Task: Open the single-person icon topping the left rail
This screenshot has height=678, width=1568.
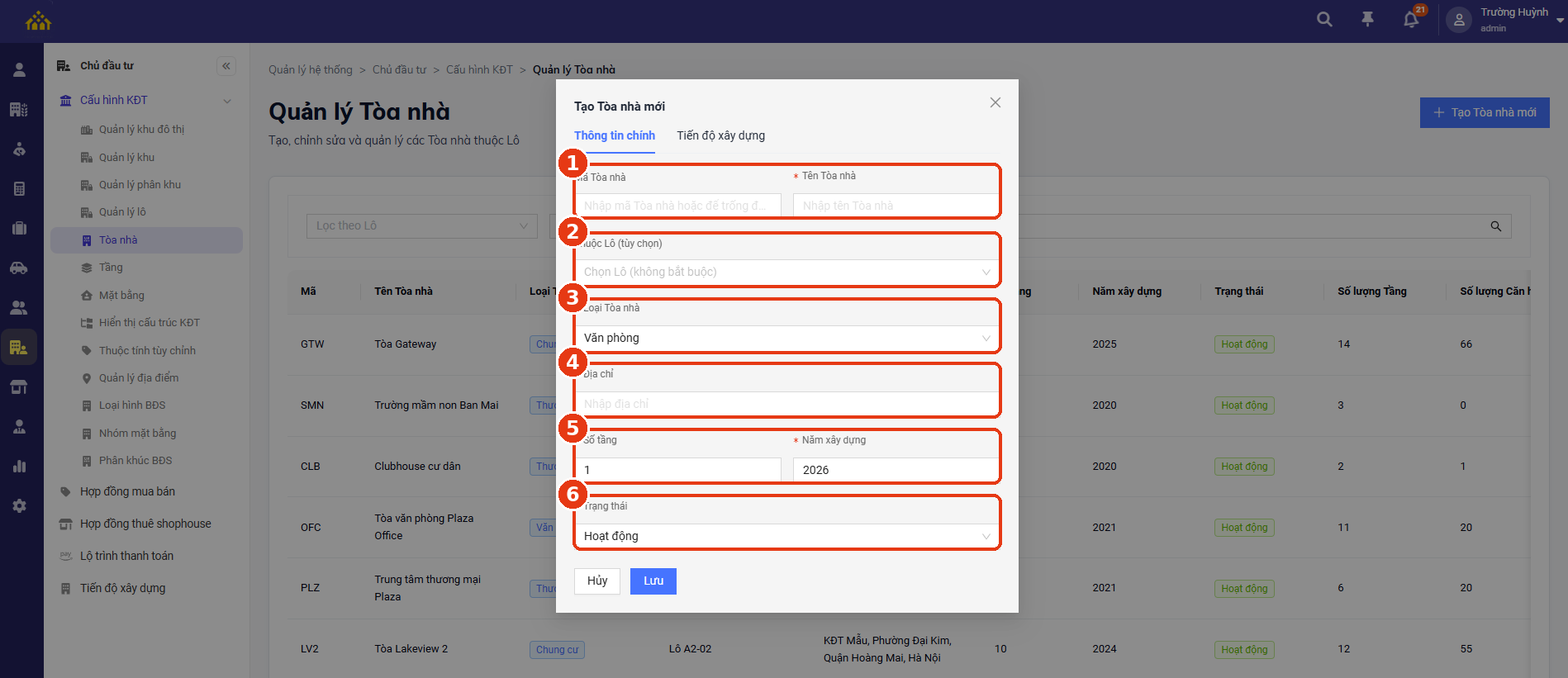Action: (19, 70)
